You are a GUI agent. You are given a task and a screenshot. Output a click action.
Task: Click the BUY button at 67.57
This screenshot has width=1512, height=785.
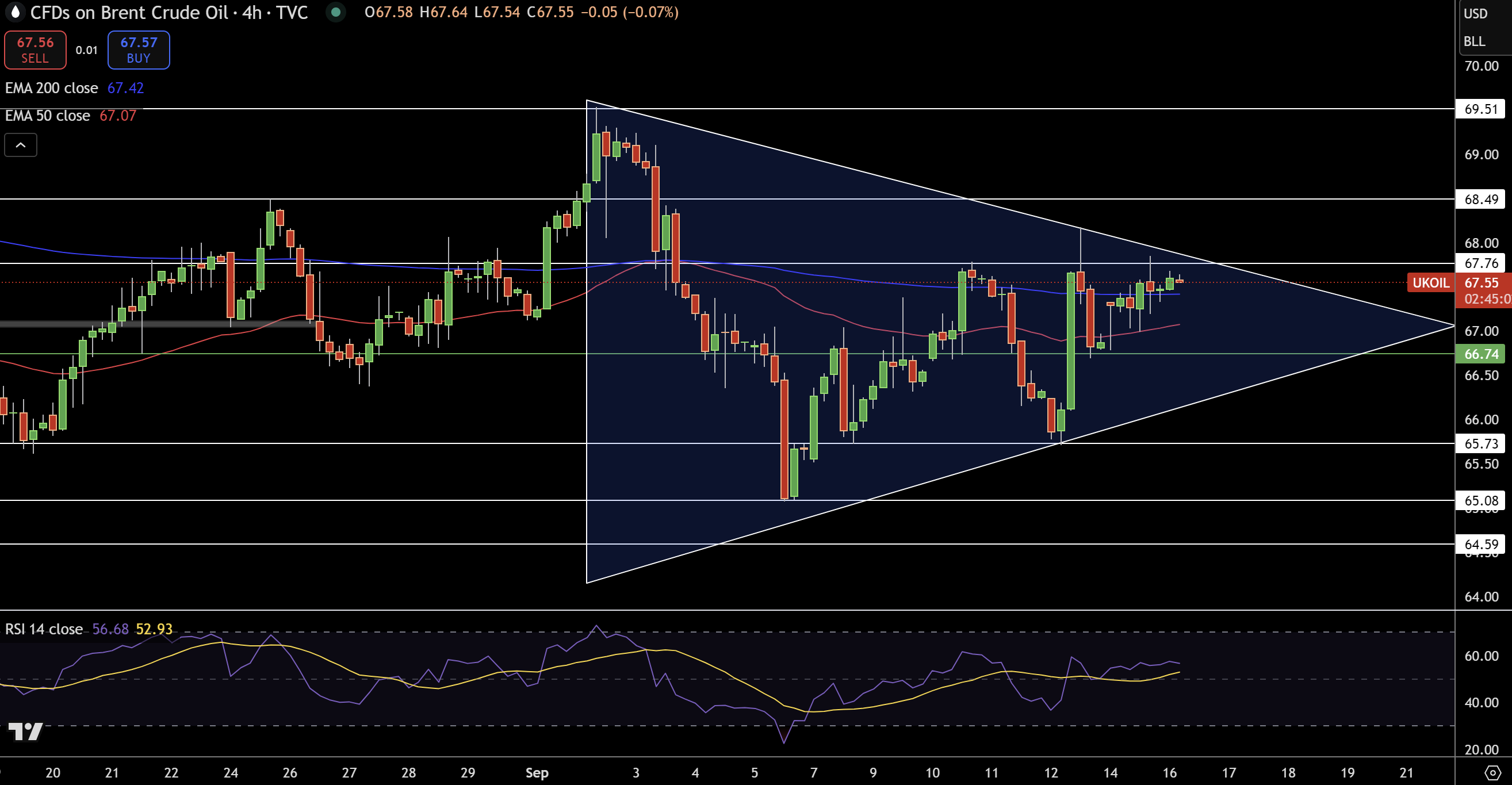138,49
